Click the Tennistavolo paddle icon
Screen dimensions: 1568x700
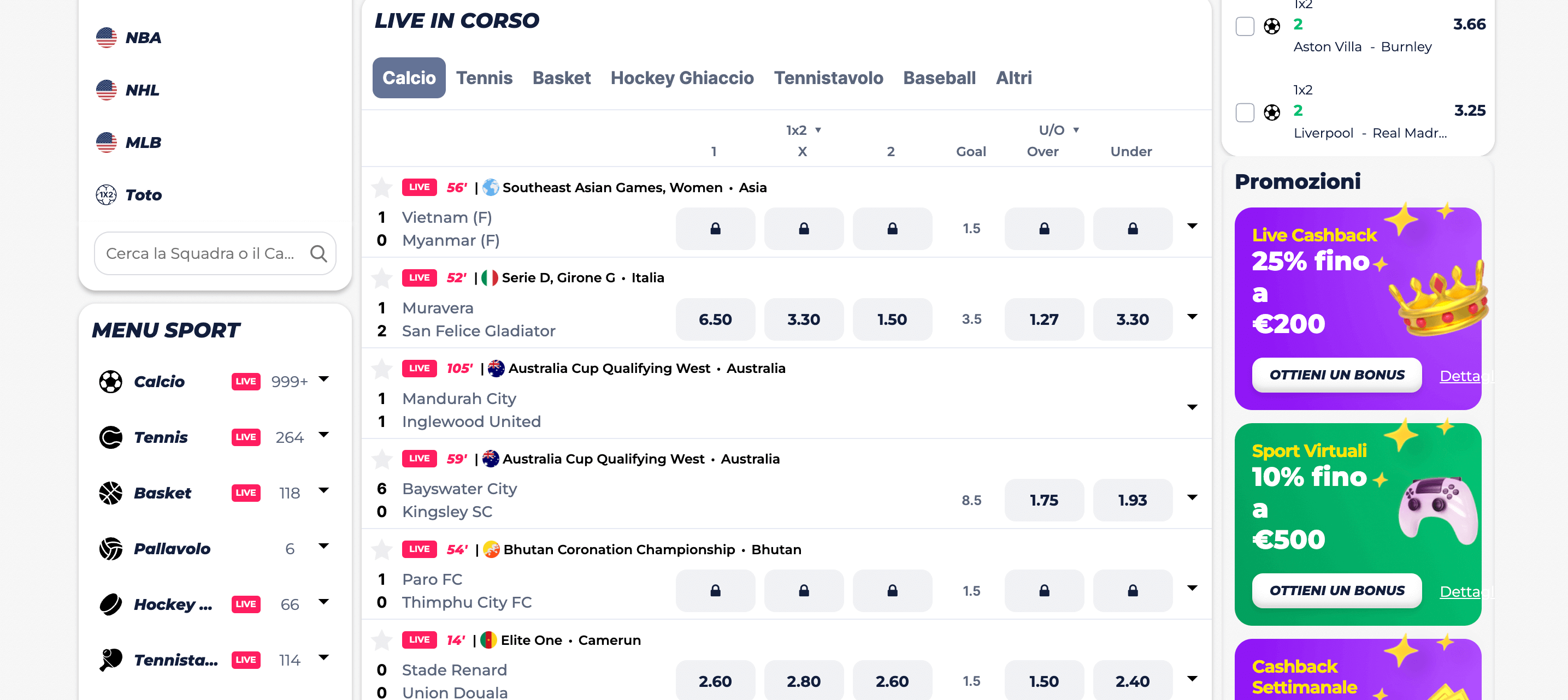point(111,660)
